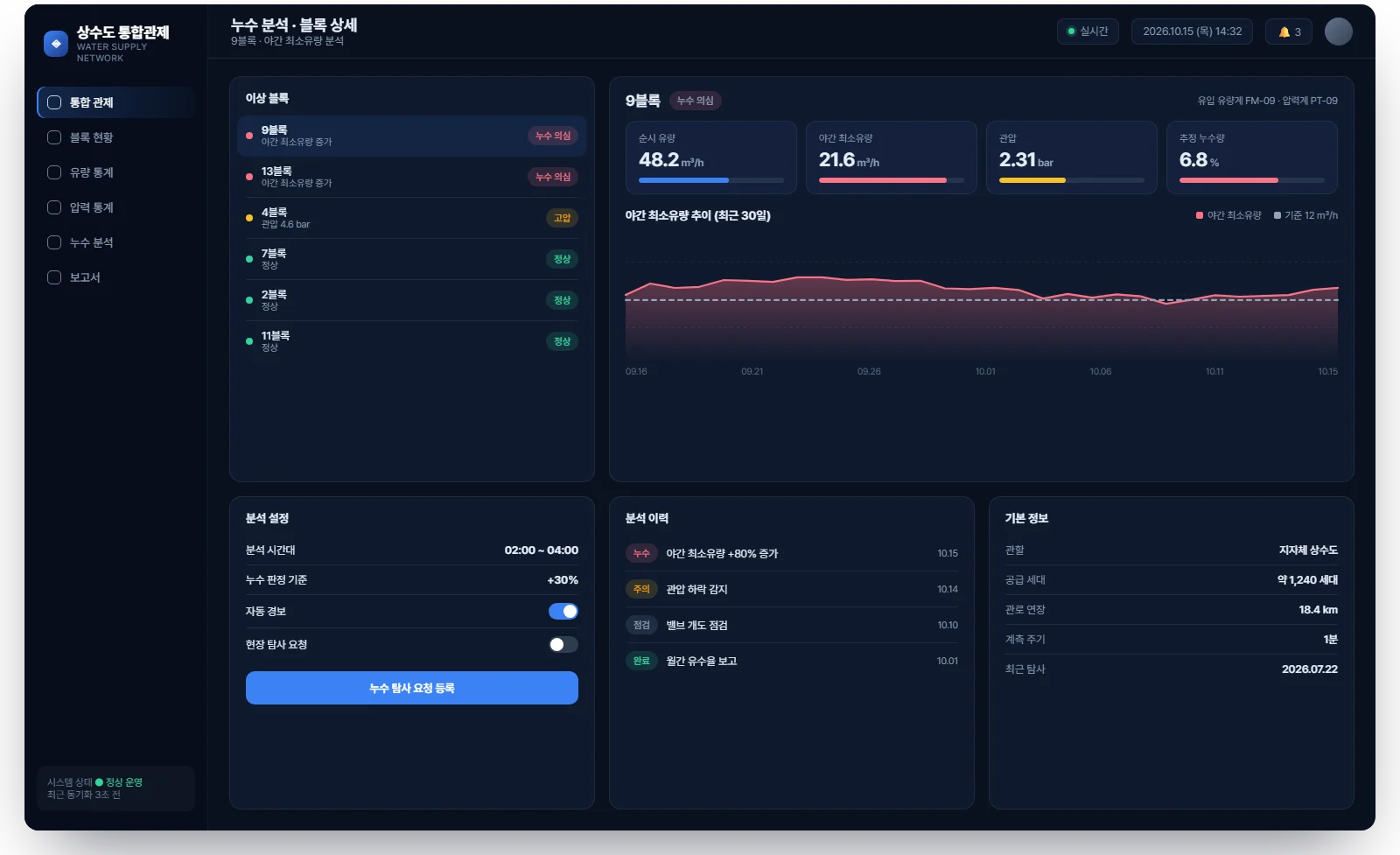
Task: Select 9블록 in the abnormal block list
Action: click(x=412, y=136)
